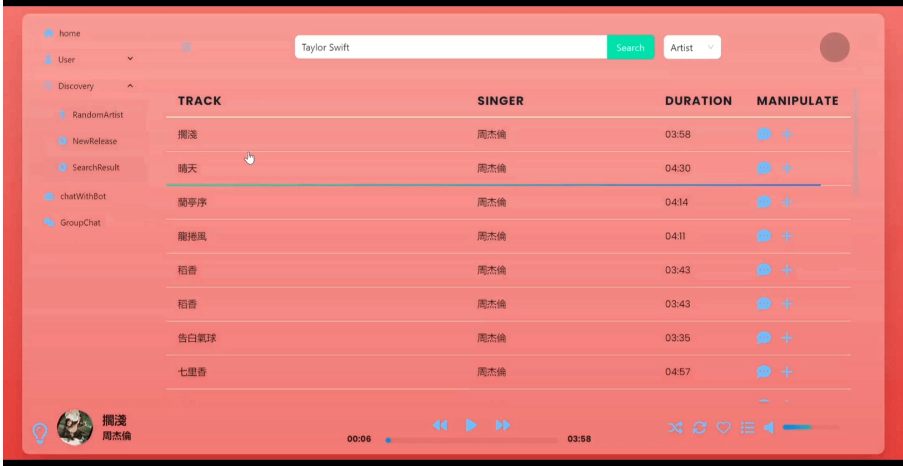The image size is (903, 466).
Task: Click the lightbulb icon at bottom left
Action: [x=39, y=433]
